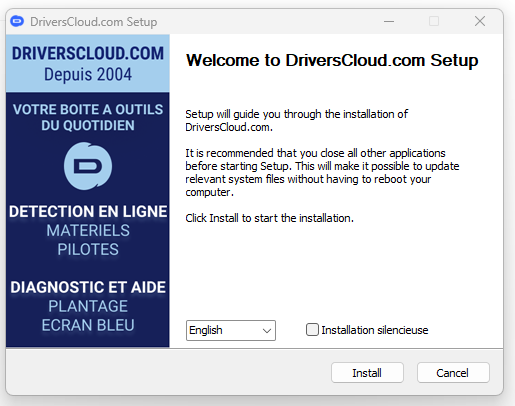Minimize the setup window
515x406 pixels.
tap(389, 22)
